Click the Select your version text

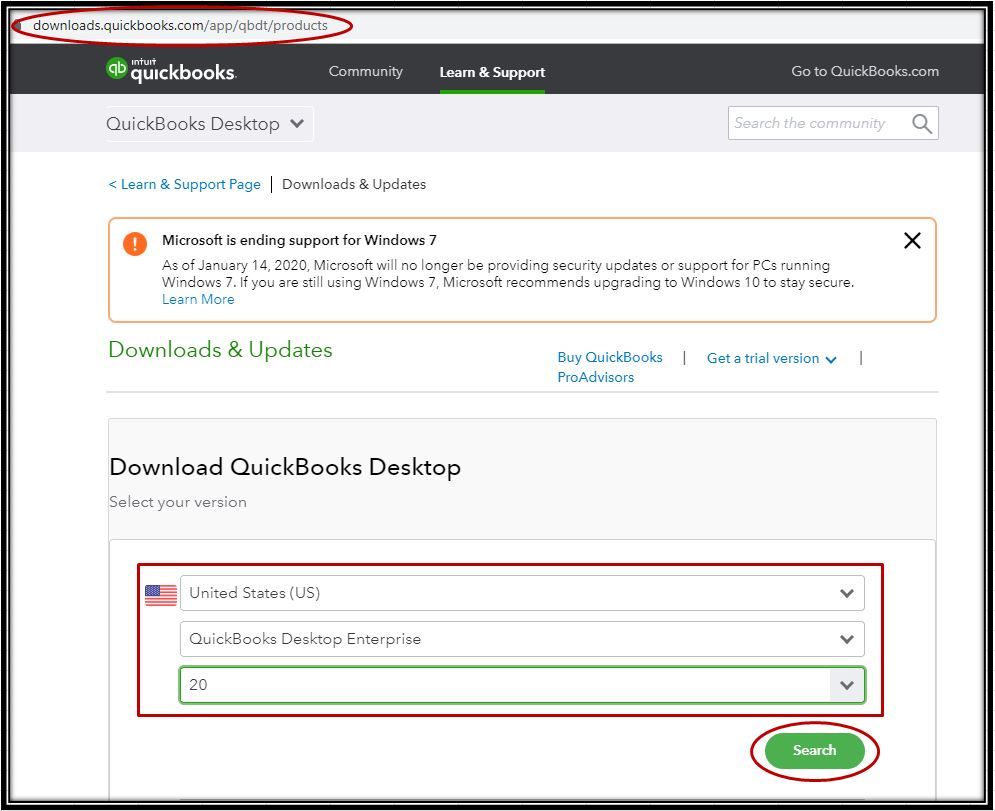[x=178, y=502]
